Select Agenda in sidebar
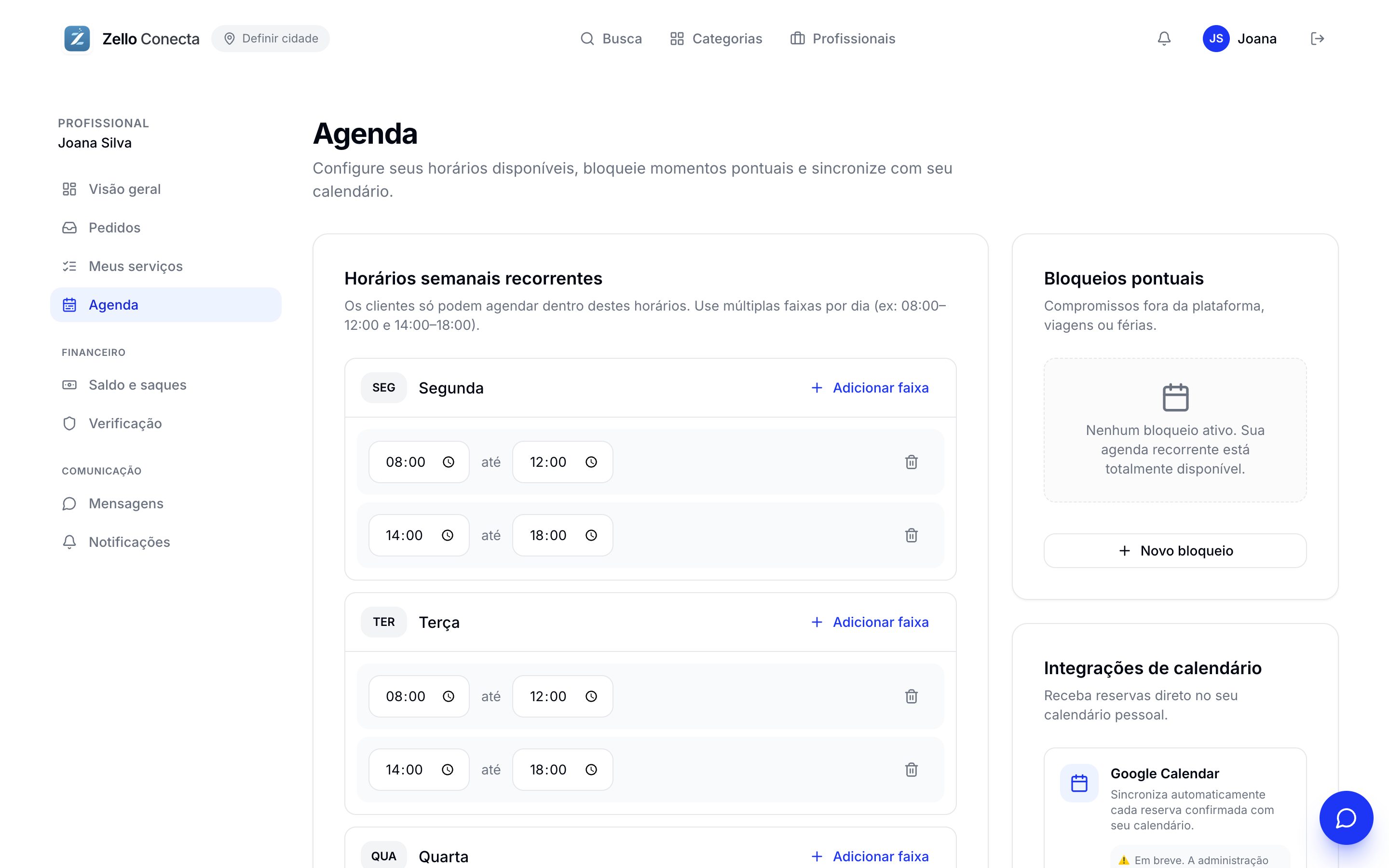The width and height of the screenshot is (1389, 868). 166,305
